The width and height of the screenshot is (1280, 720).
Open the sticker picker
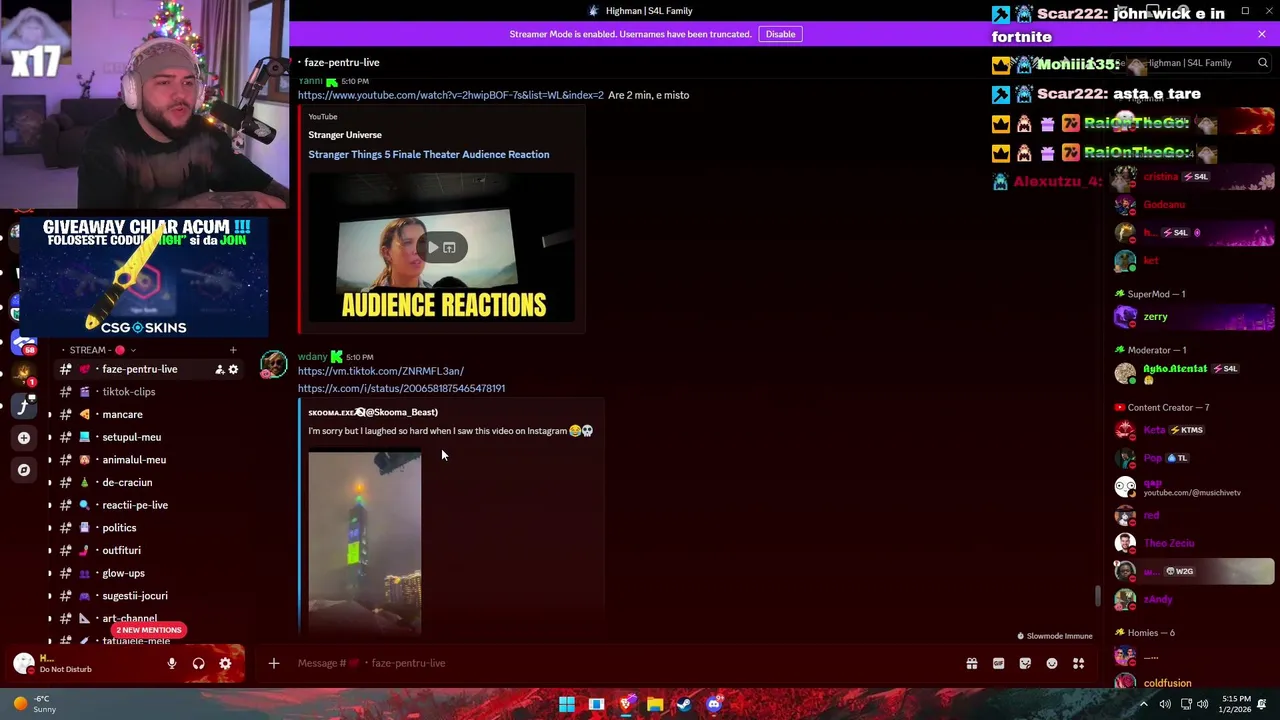tap(1025, 663)
